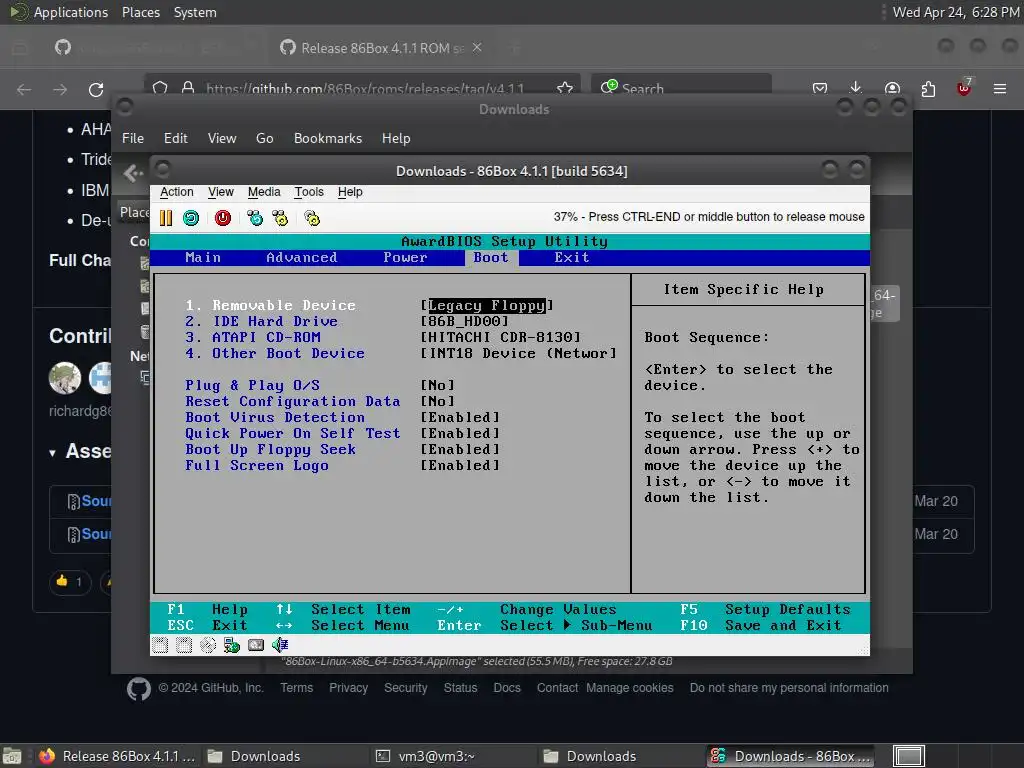Send Ctrl+Alt+Del via the toolbar icon
The width and height of the screenshot is (1024, 768).
point(255,218)
